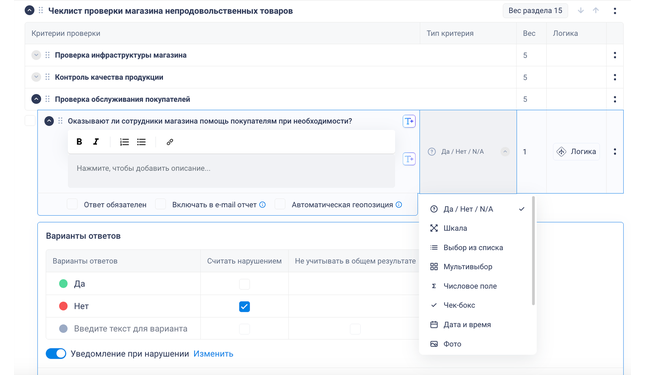
Task: Move section down with arrow icon
Action: 580,11
